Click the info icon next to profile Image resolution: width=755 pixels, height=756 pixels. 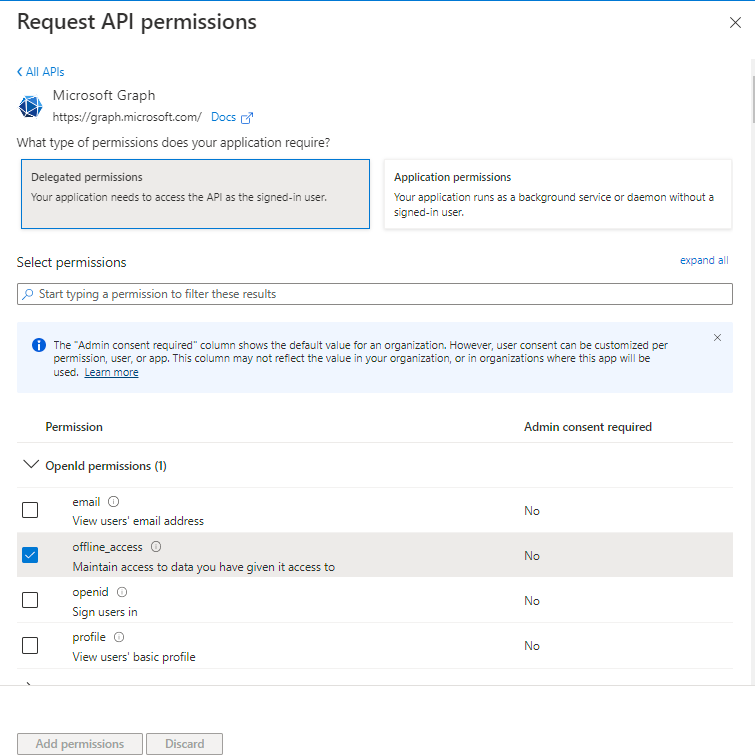[x=118, y=637]
